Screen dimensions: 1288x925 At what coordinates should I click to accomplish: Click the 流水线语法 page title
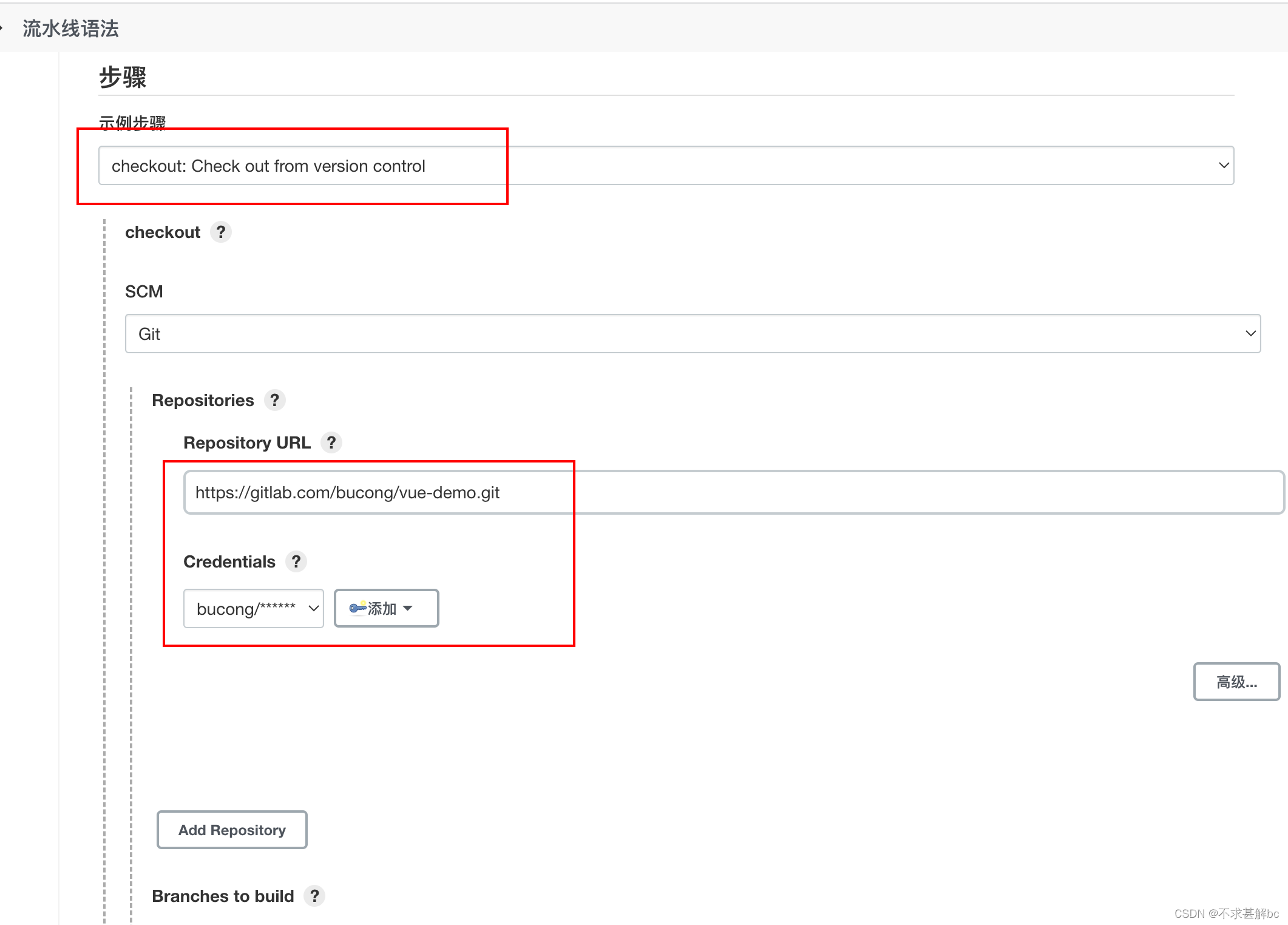70,28
